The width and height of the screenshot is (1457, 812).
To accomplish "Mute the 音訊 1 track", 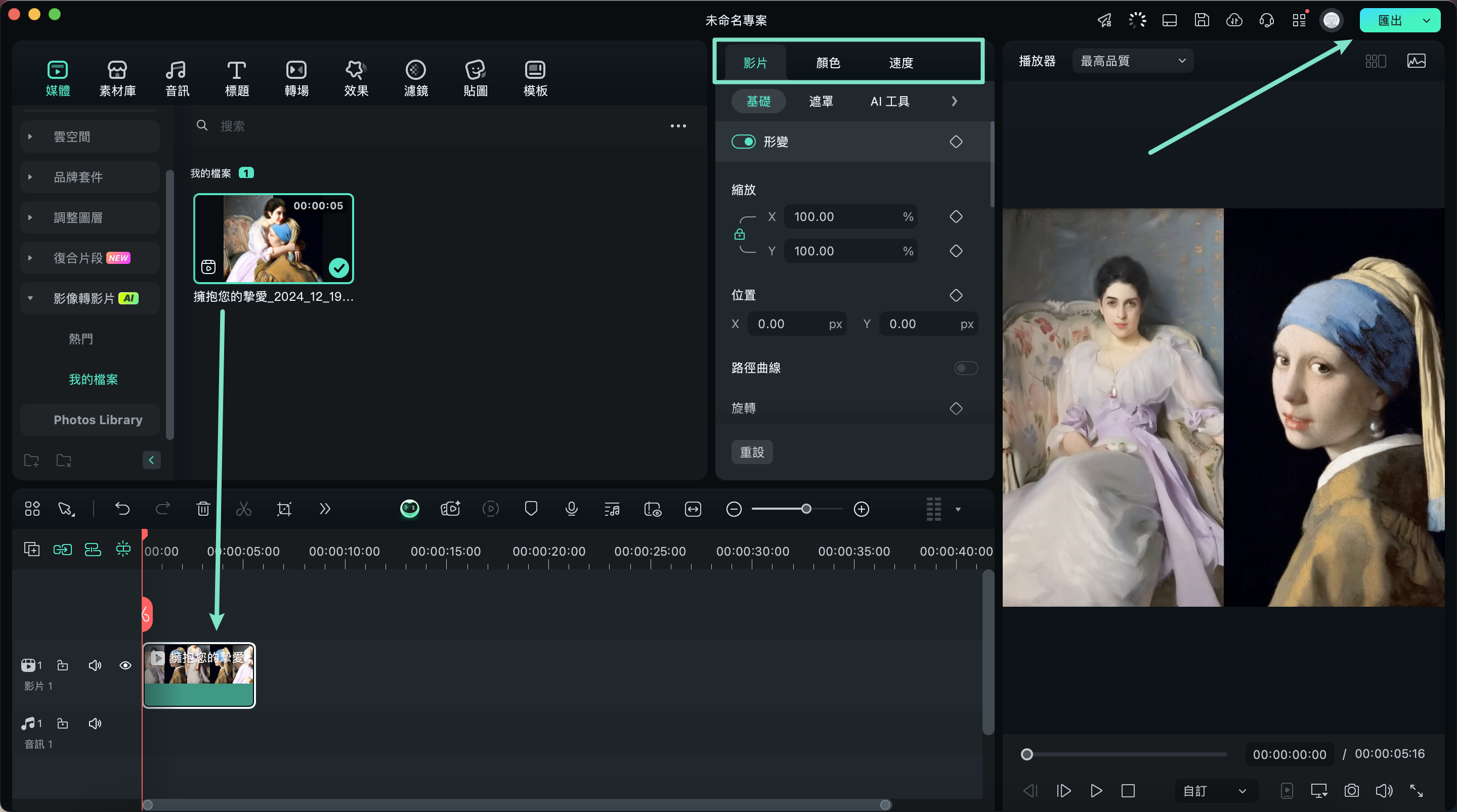I will [95, 724].
